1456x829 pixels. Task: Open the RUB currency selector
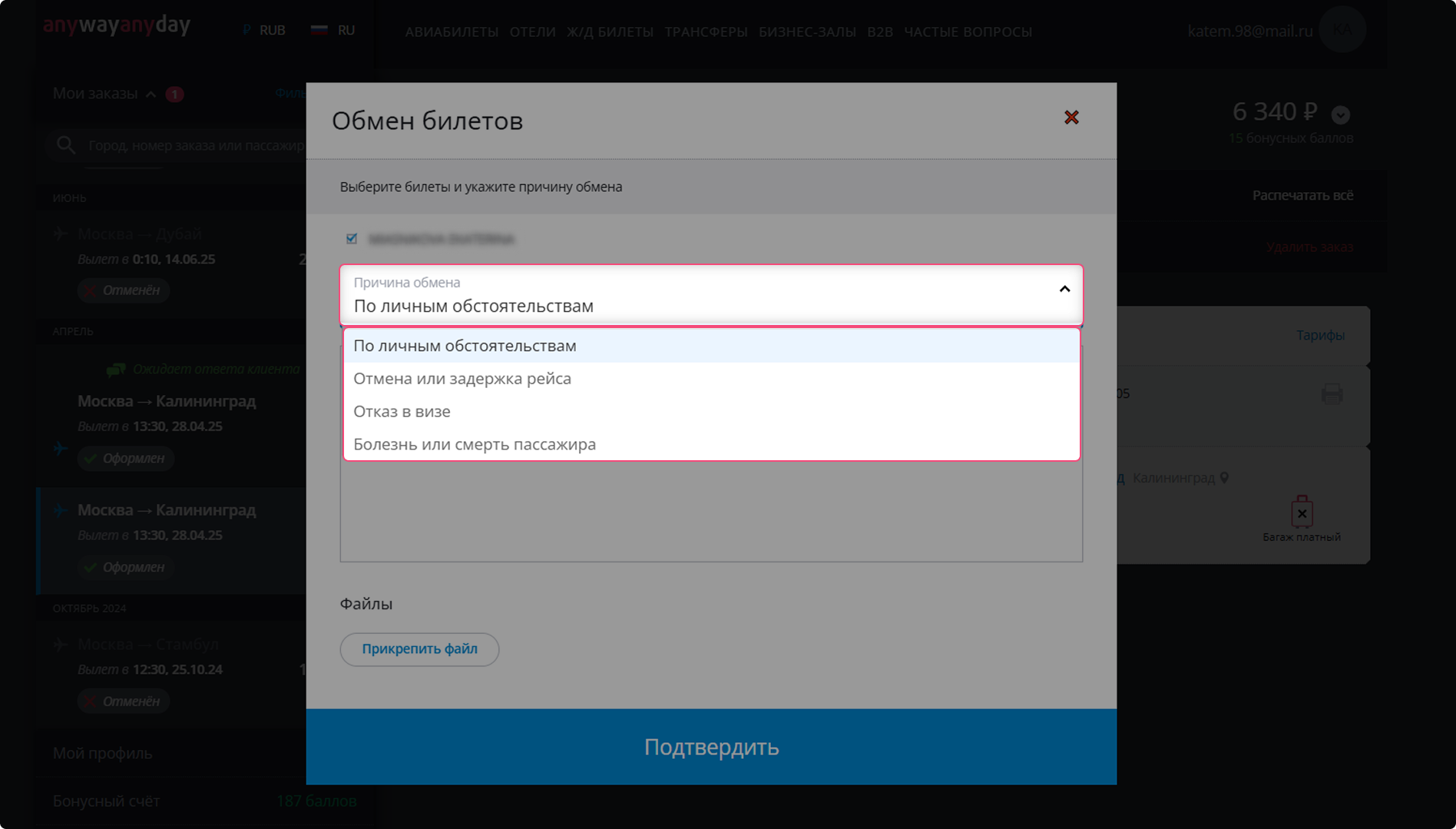(265, 31)
